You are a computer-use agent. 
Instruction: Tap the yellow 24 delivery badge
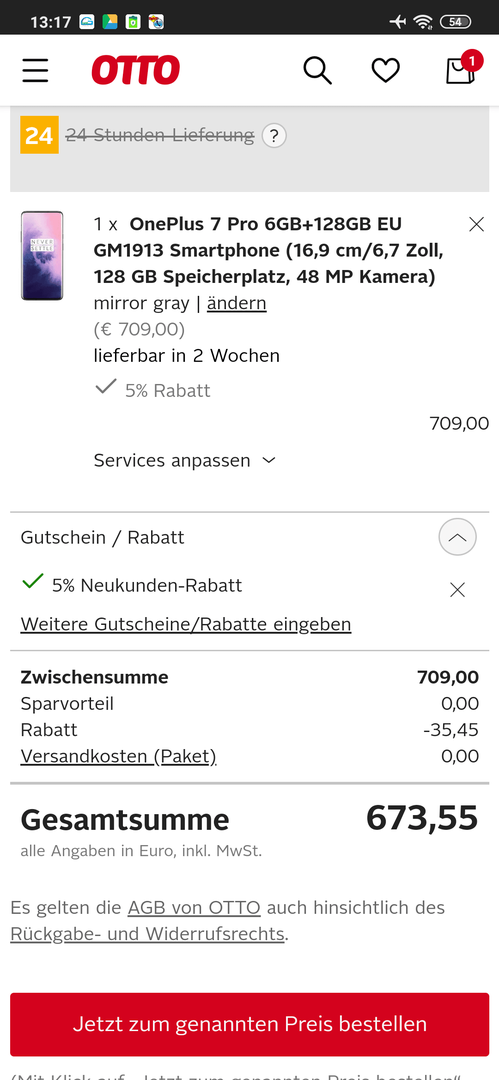click(x=39, y=135)
